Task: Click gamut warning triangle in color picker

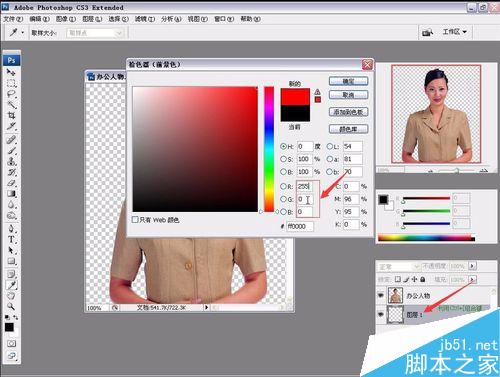Action: tap(317, 92)
